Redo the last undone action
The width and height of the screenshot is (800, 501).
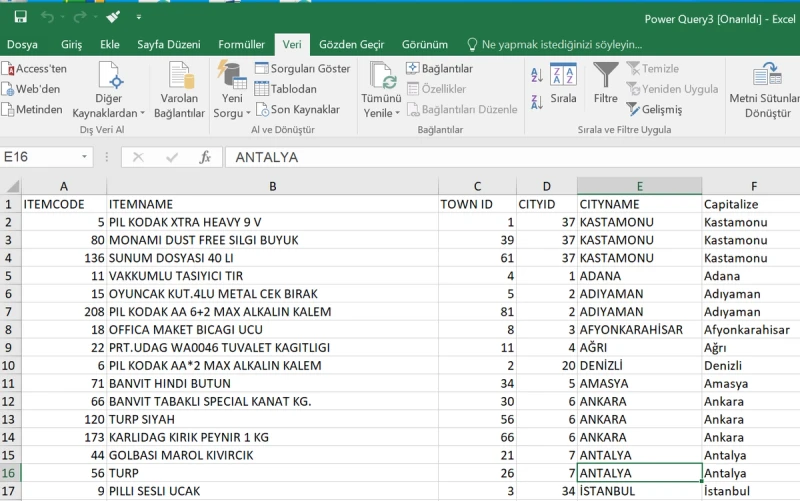click(80, 17)
